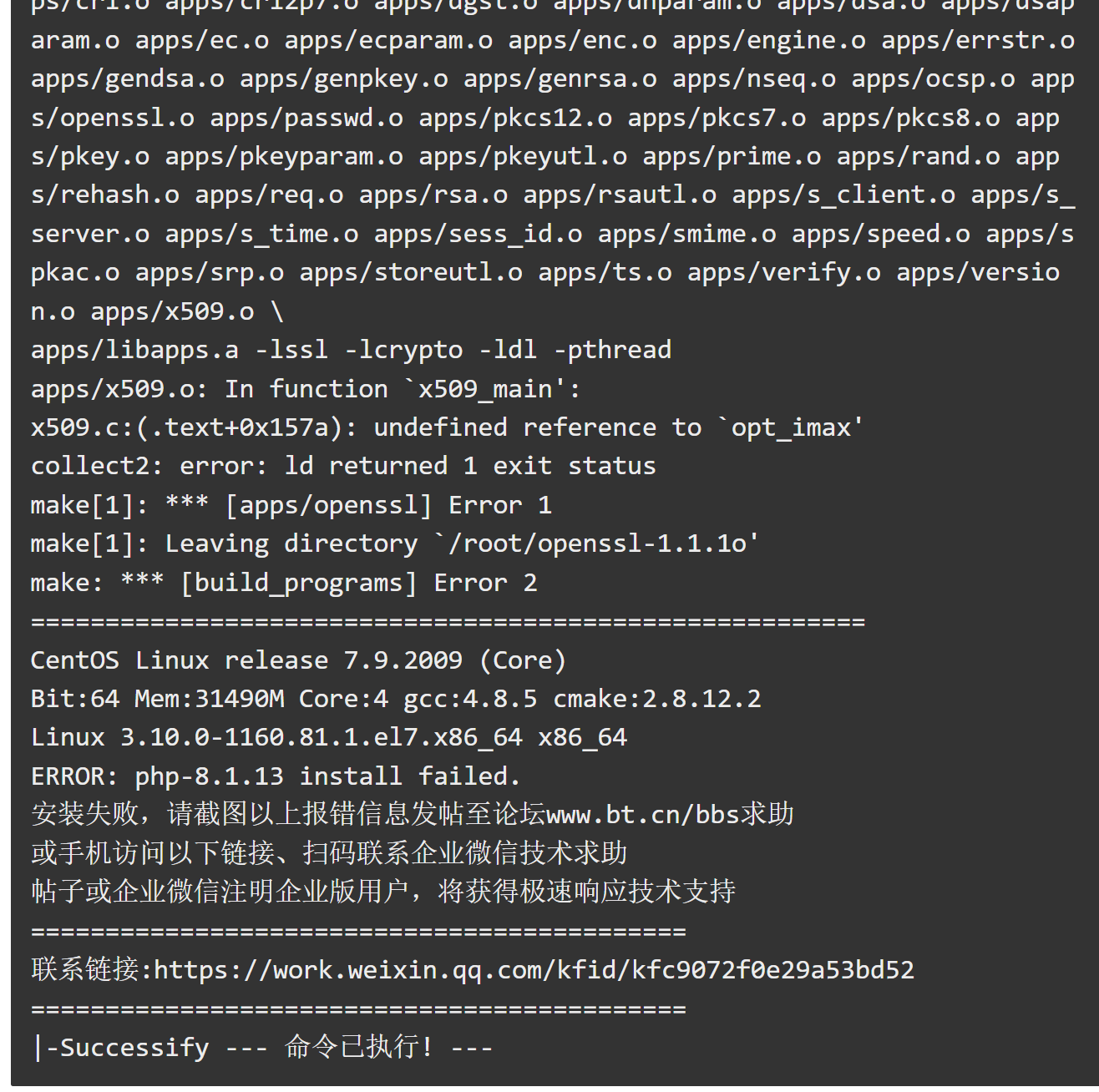The width and height of the screenshot is (1099, 1092).
Task: Click the 'ERROR: php-8.1.13 install failed.' line
Action: click(x=276, y=776)
